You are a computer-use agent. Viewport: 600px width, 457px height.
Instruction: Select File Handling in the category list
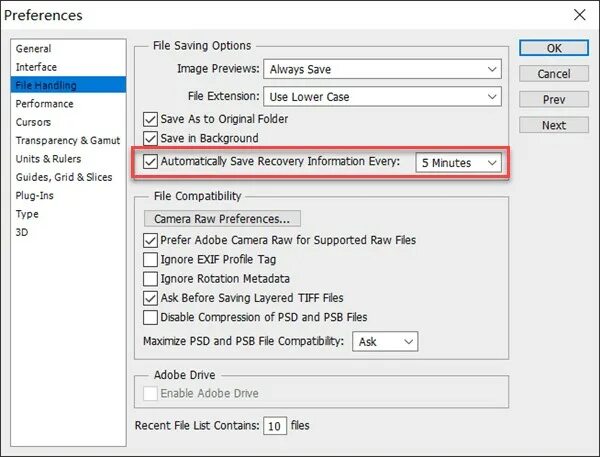(x=68, y=85)
